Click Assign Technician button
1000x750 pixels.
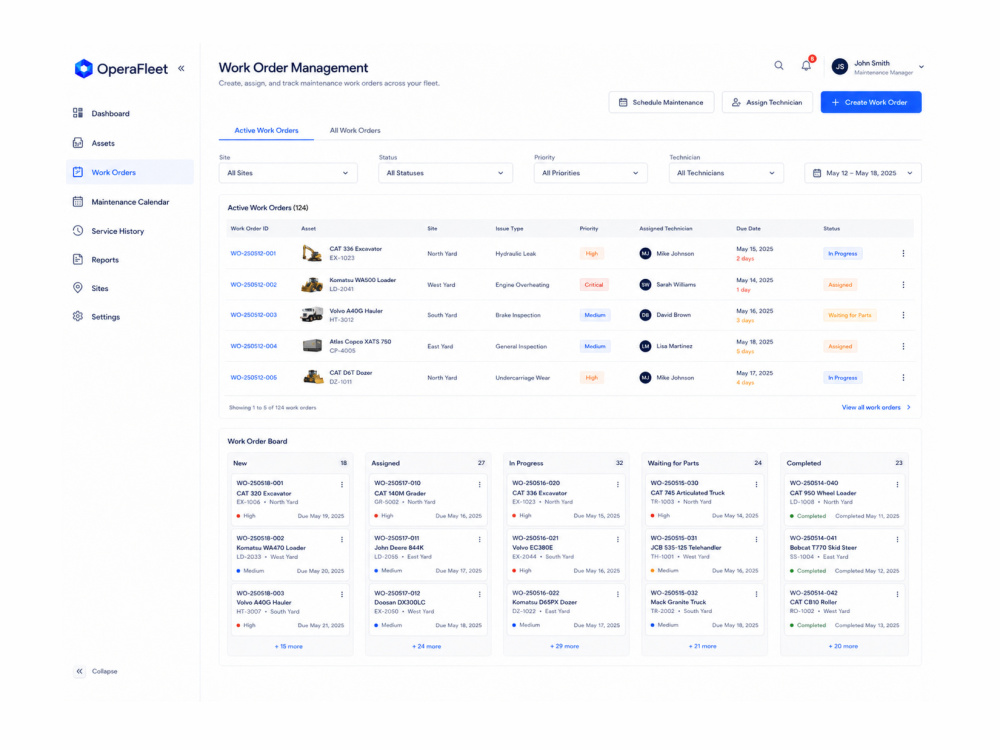(767, 102)
